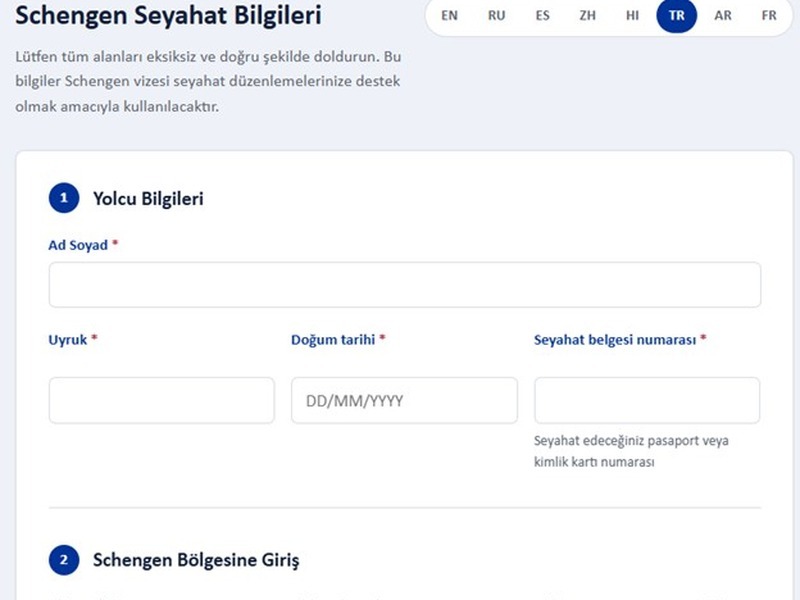The image size is (800, 600).
Task: Click the Uyruk label
Action: point(67,340)
